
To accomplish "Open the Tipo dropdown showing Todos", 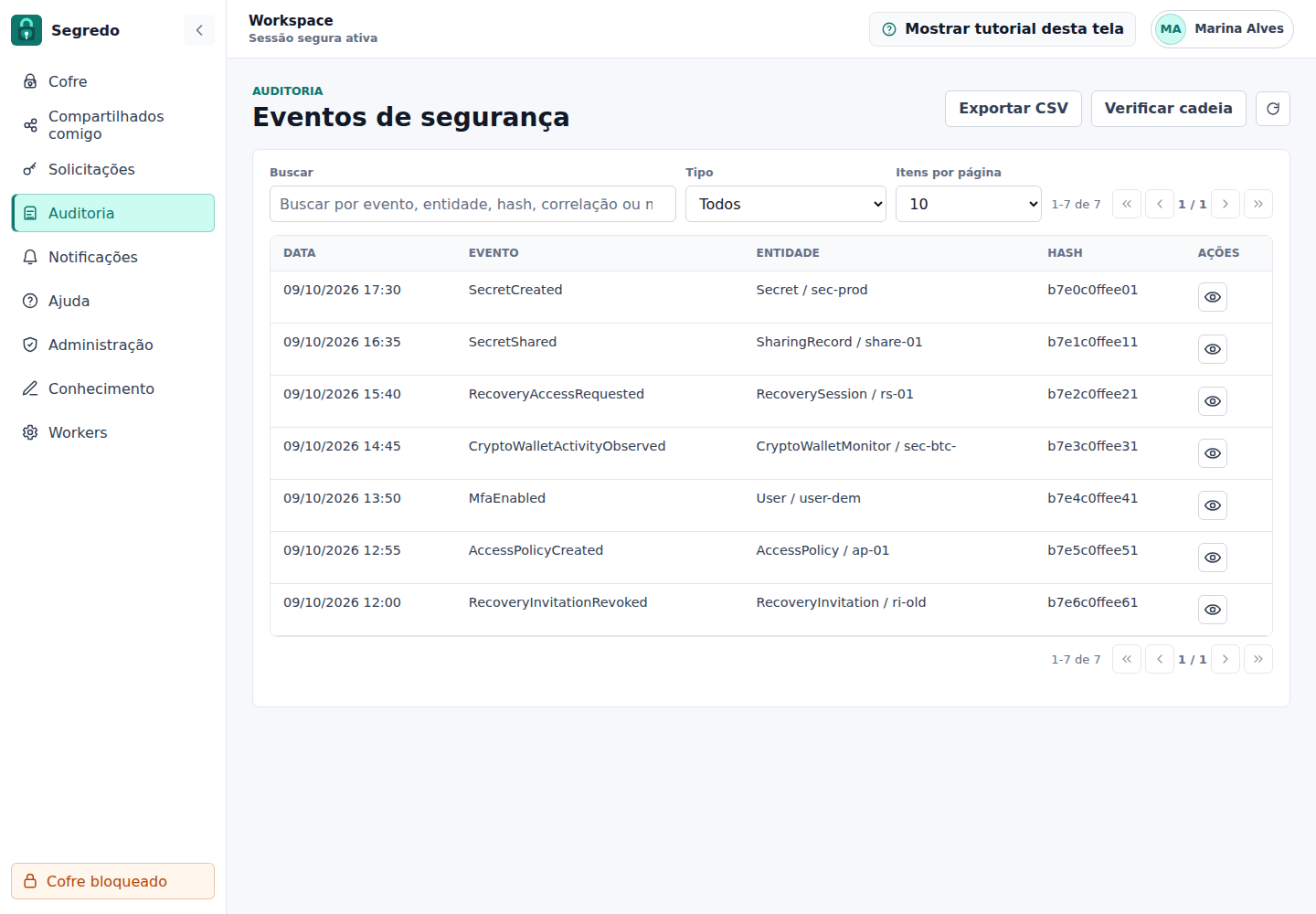I will point(785,204).
